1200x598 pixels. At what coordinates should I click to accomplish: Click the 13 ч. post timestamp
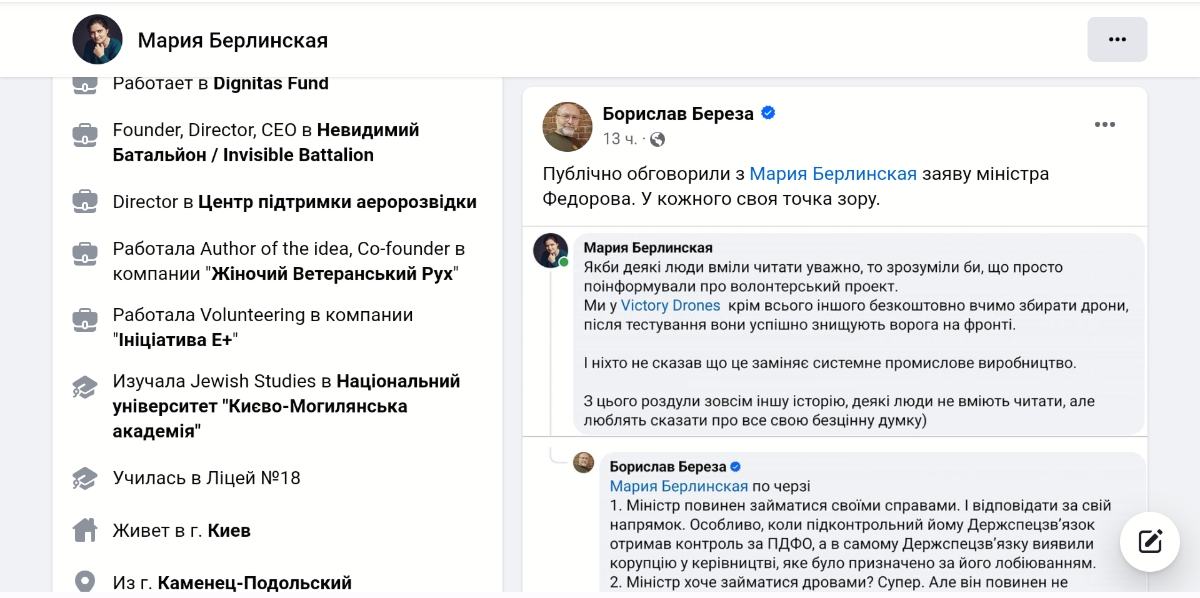click(619, 139)
